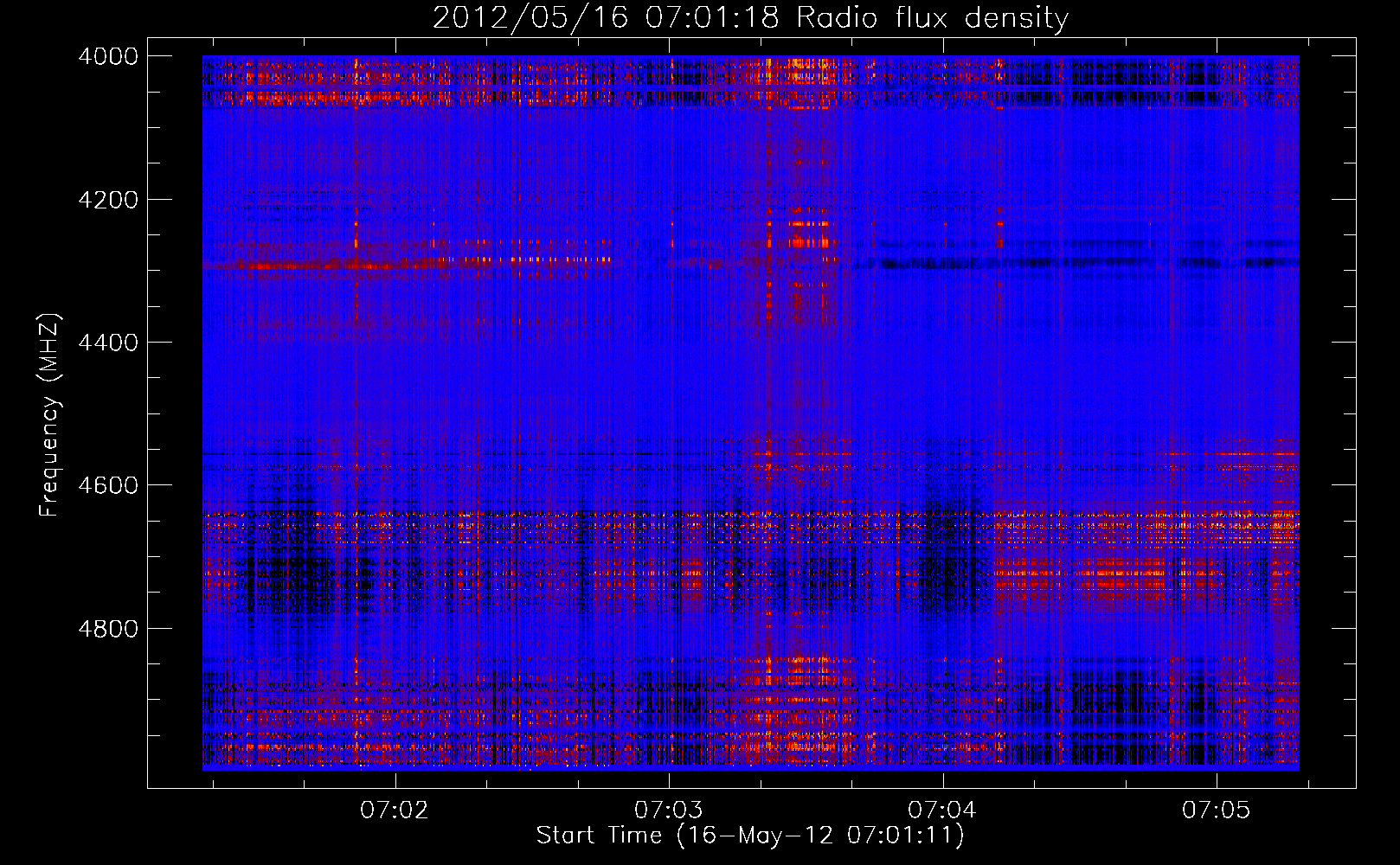This screenshot has height=865, width=1400.
Task: Click the 07:03 time tick label
Action: [669, 810]
